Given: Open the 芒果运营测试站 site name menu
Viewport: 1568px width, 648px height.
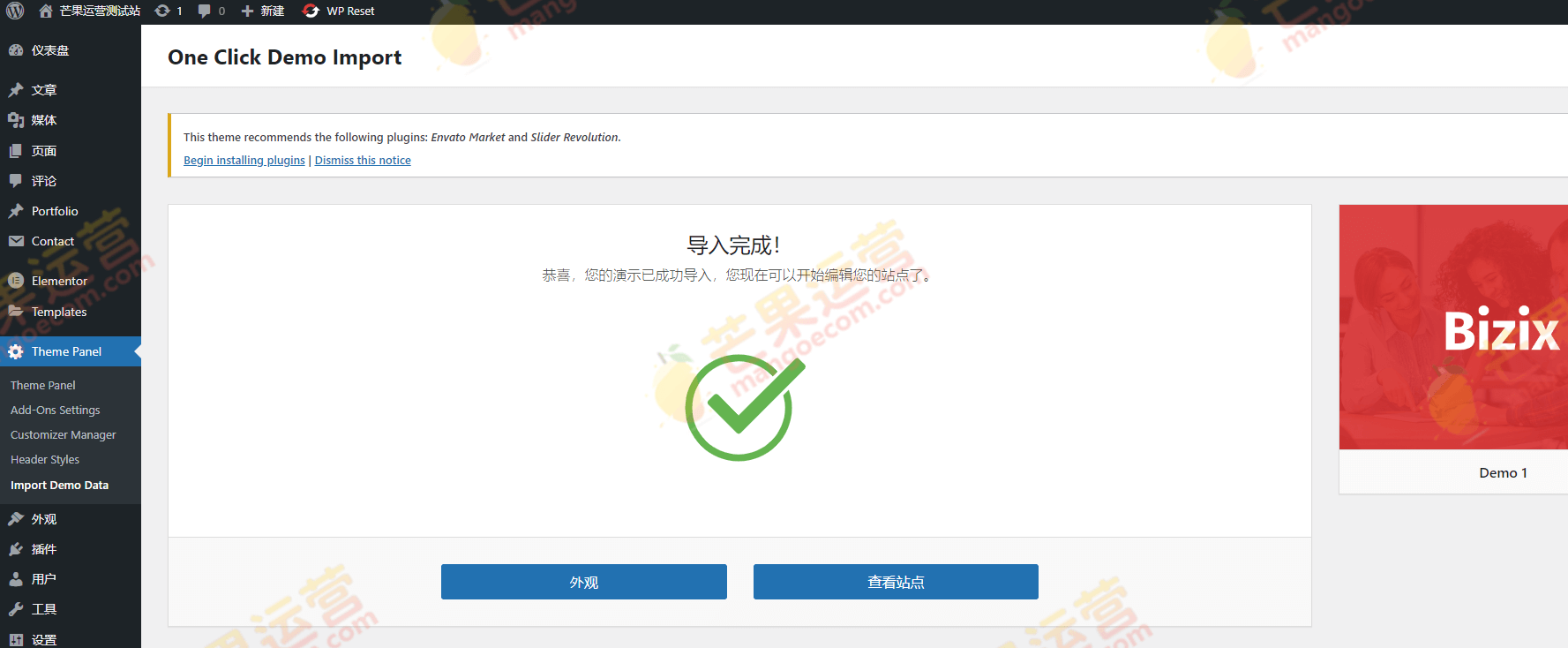Looking at the screenshot, I should click(x=100, y=11).
